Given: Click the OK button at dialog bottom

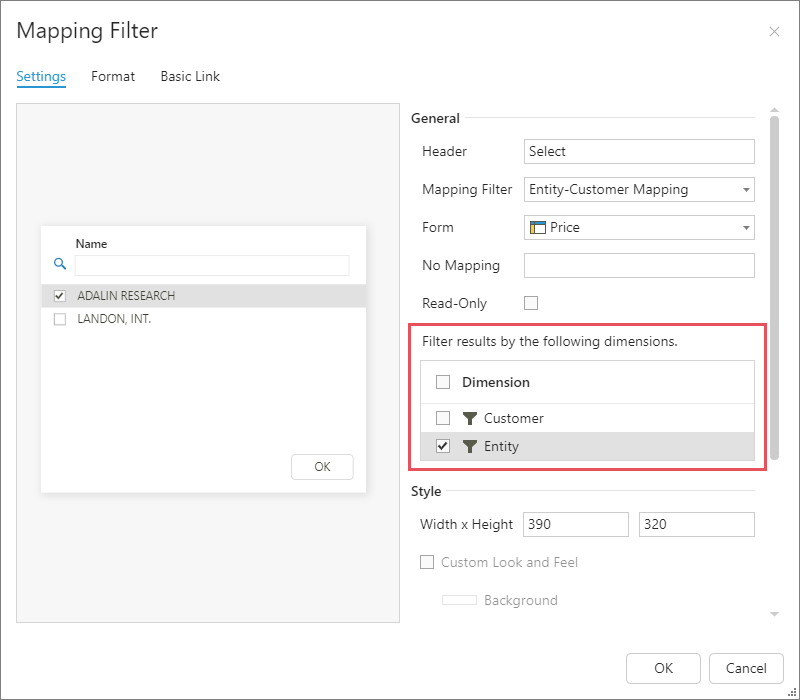Looking at the screenshot, I should [x=663, y=668].
